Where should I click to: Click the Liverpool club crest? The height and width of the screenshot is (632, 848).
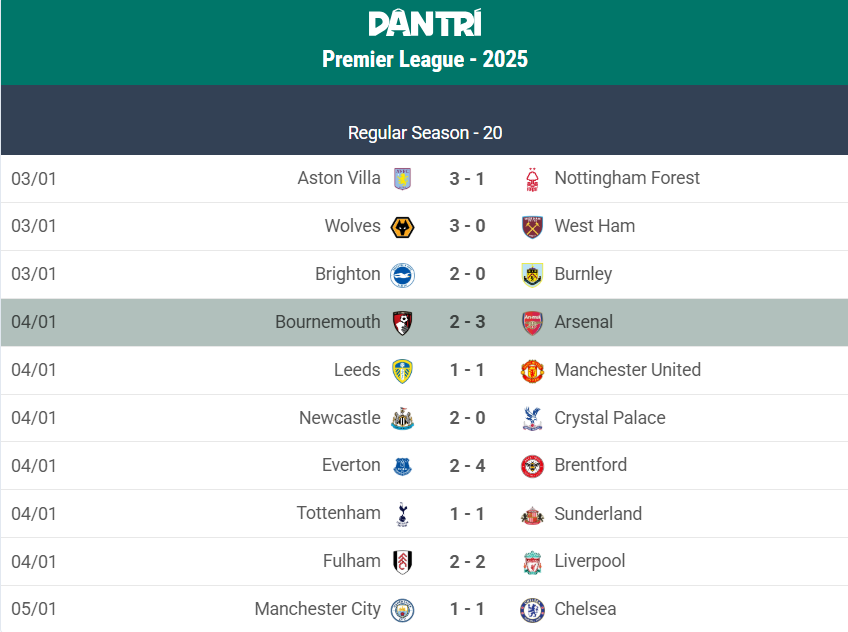[533, 562]
